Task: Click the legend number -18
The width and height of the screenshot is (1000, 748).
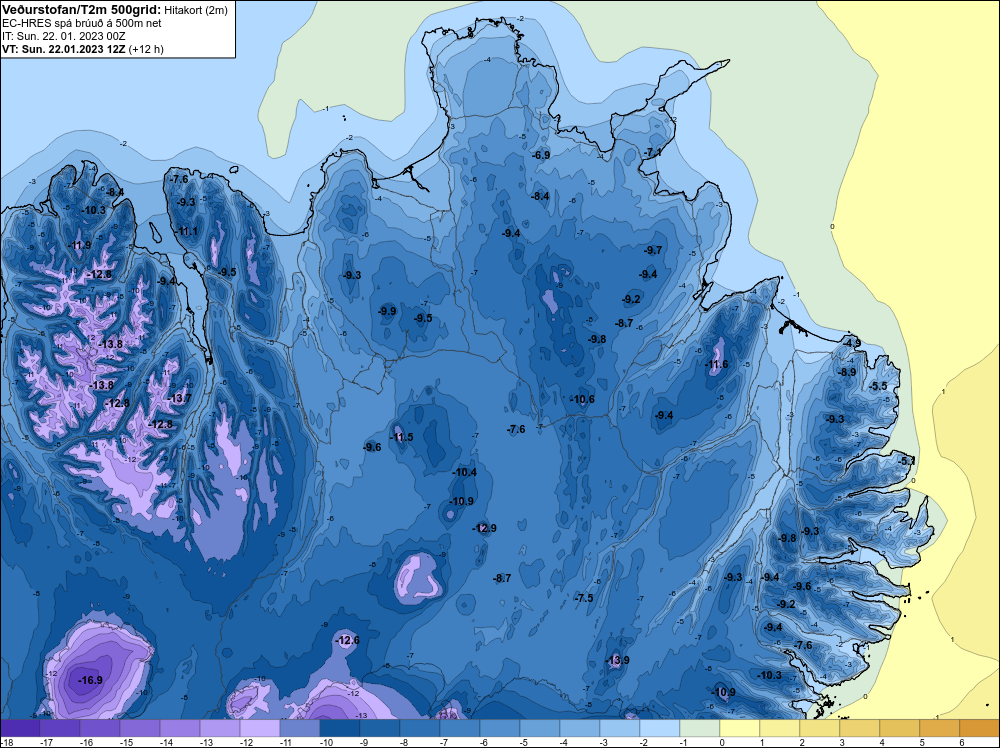Action: [x=6, y=742]
